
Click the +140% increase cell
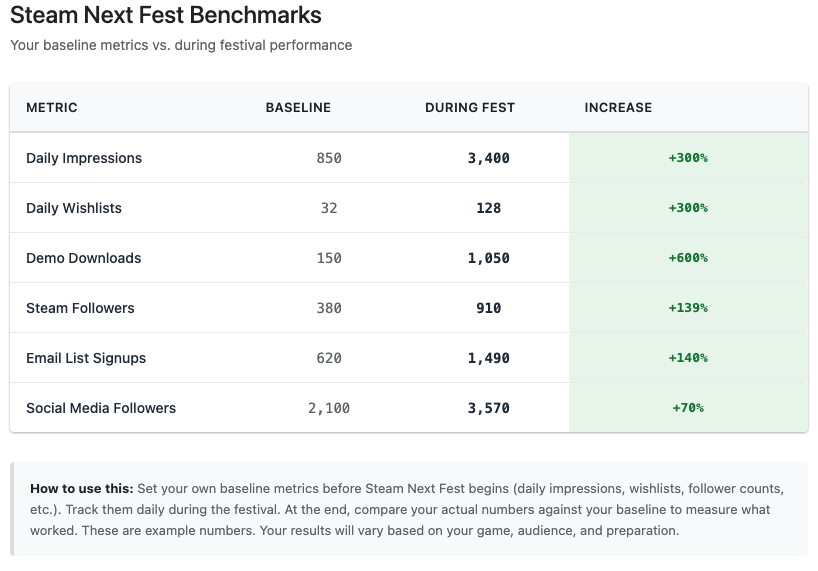coord(688,358)
